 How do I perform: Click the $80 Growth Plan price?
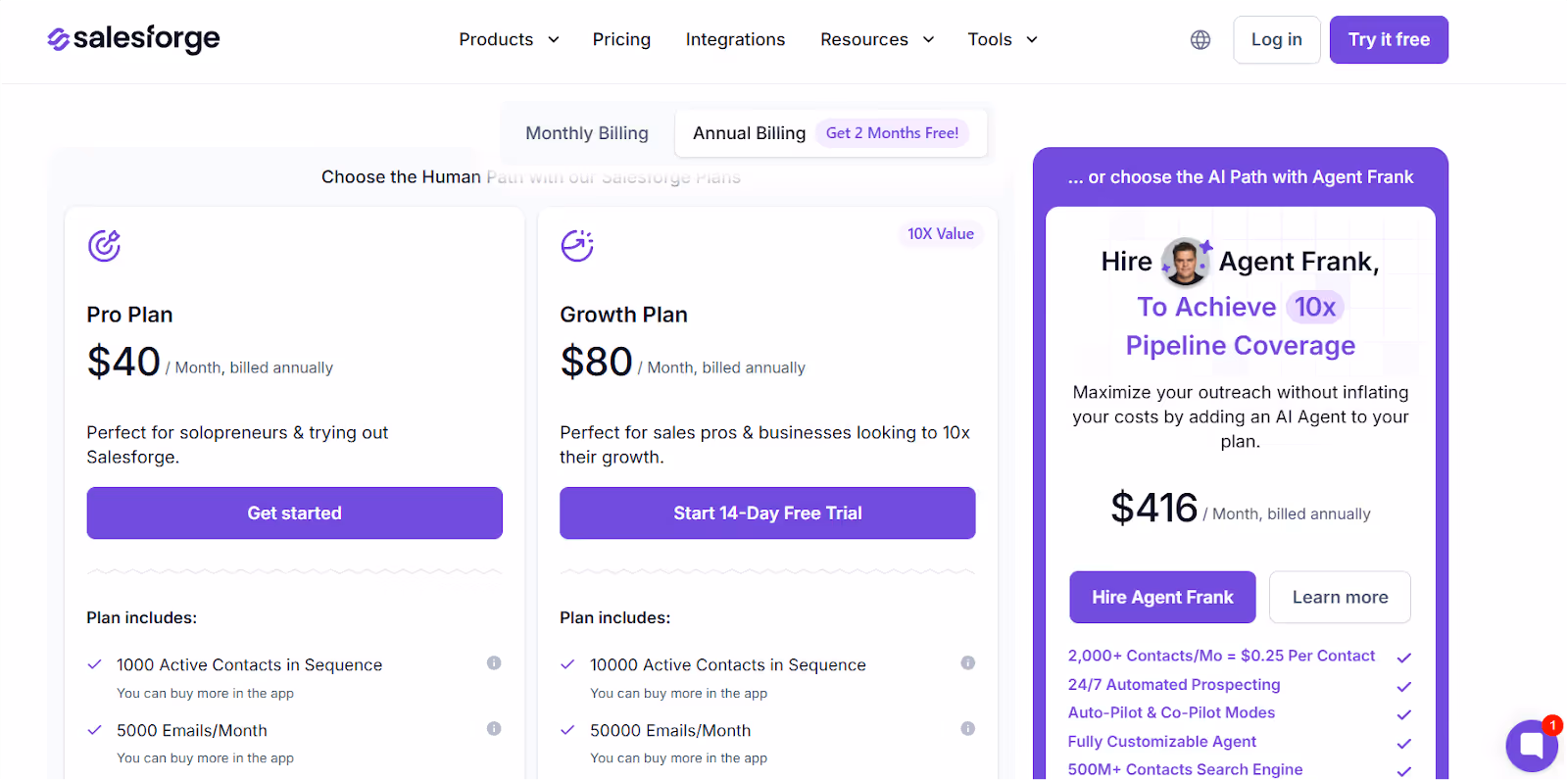click(x=596, y=362)
